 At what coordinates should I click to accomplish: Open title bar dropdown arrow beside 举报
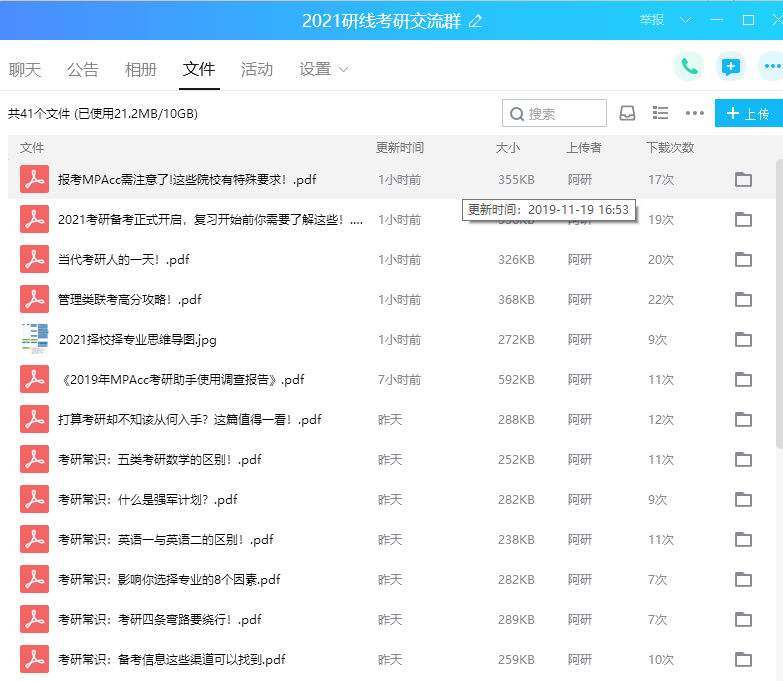[685, 20]
